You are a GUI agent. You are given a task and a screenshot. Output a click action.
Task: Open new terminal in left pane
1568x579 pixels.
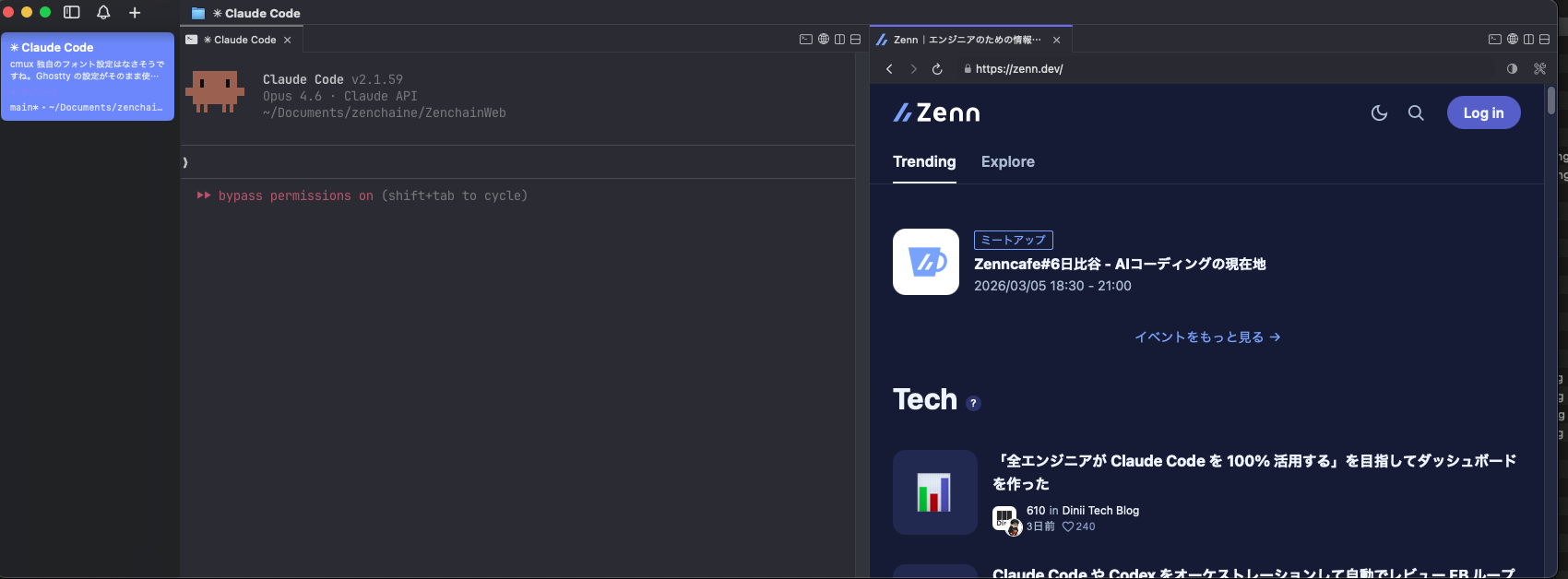[806, 39]
